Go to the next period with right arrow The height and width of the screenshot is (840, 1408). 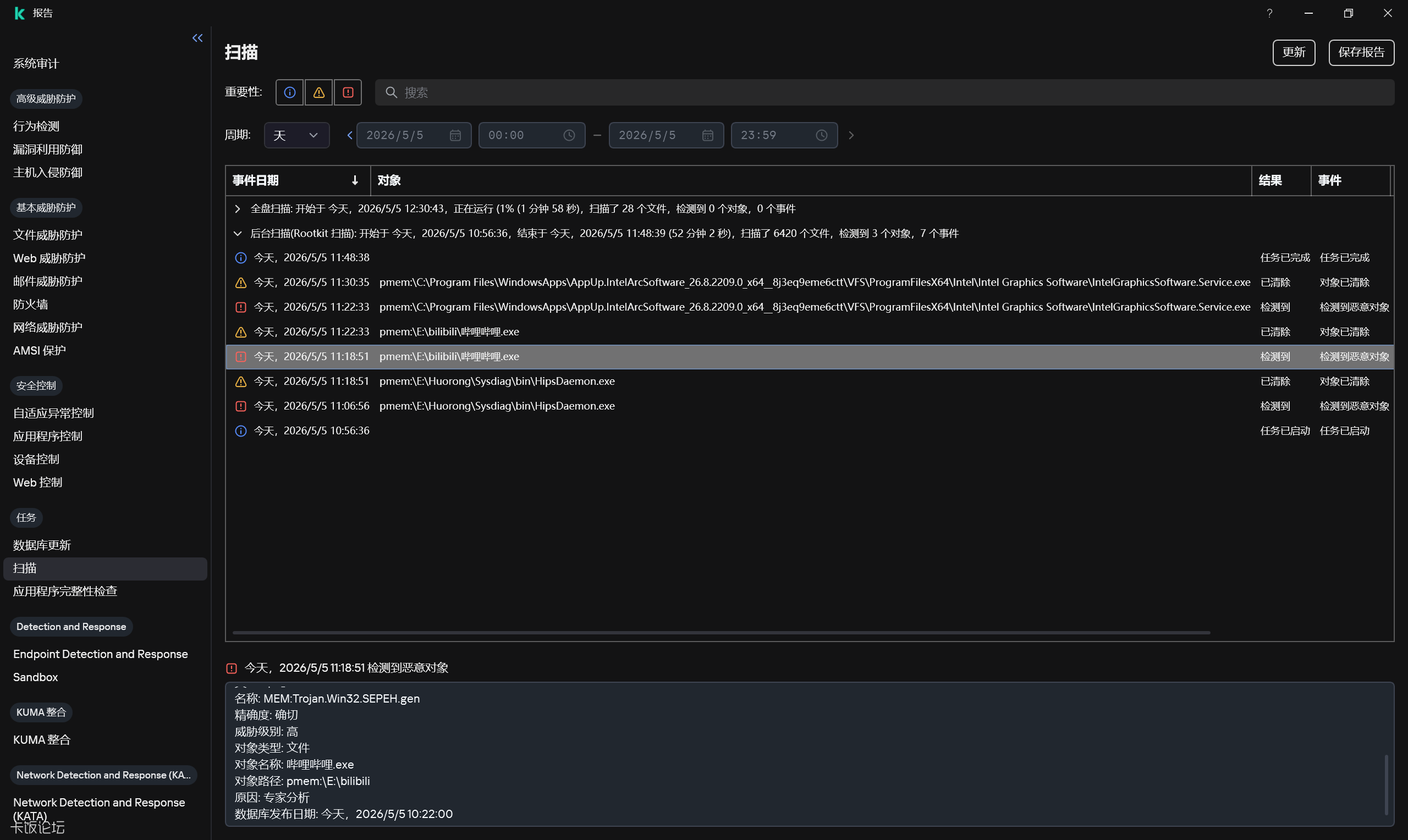tap(850, 135)
